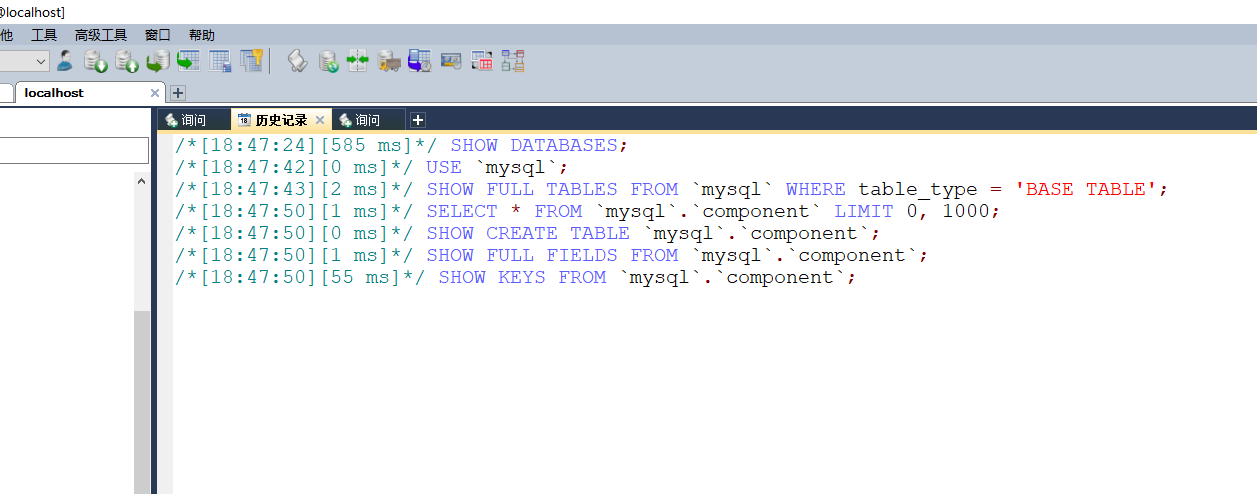Click the paper scroll script icon
The height and width of the screenshot is (494, 1257).
pos(297,61)
